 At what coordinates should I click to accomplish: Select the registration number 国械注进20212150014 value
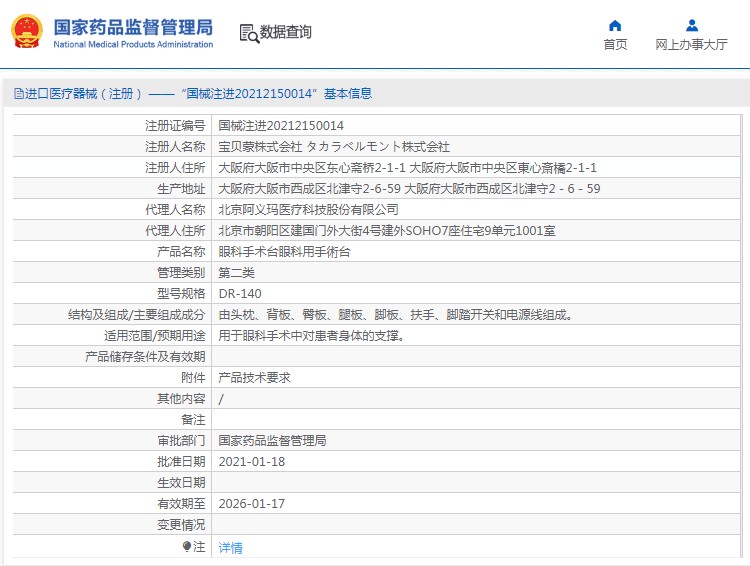click(281, 126)
